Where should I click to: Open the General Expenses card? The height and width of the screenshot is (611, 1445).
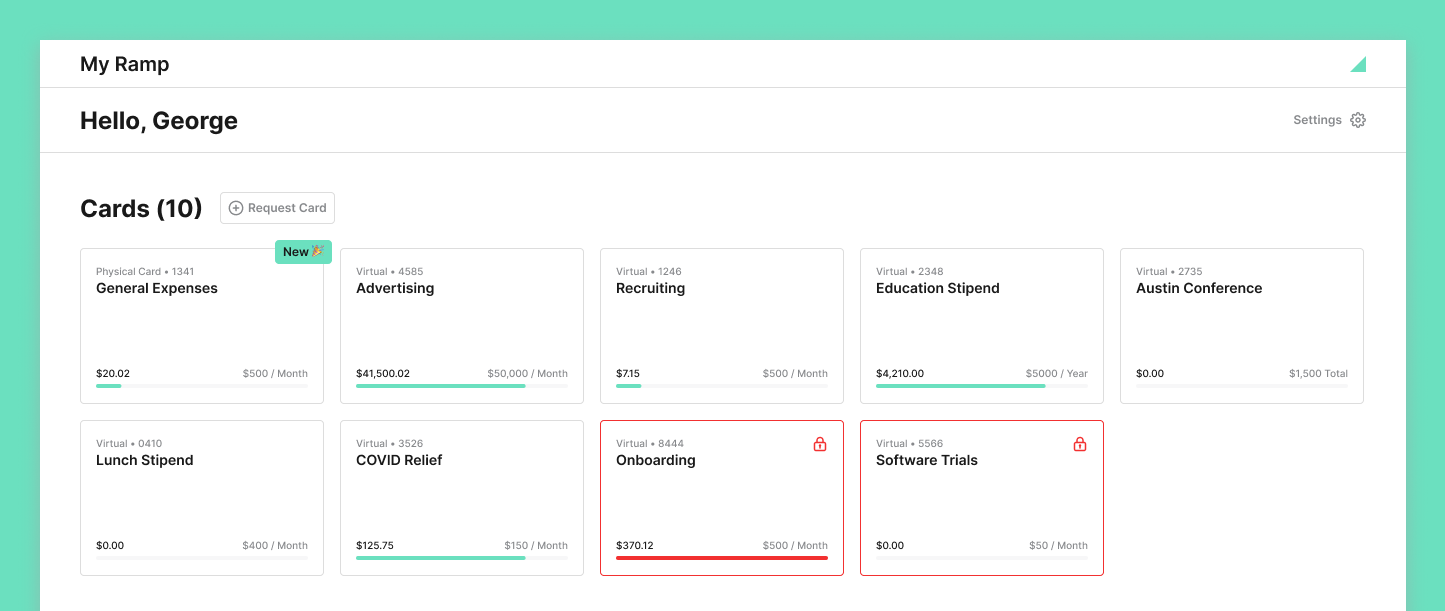[x=202, y=326]
